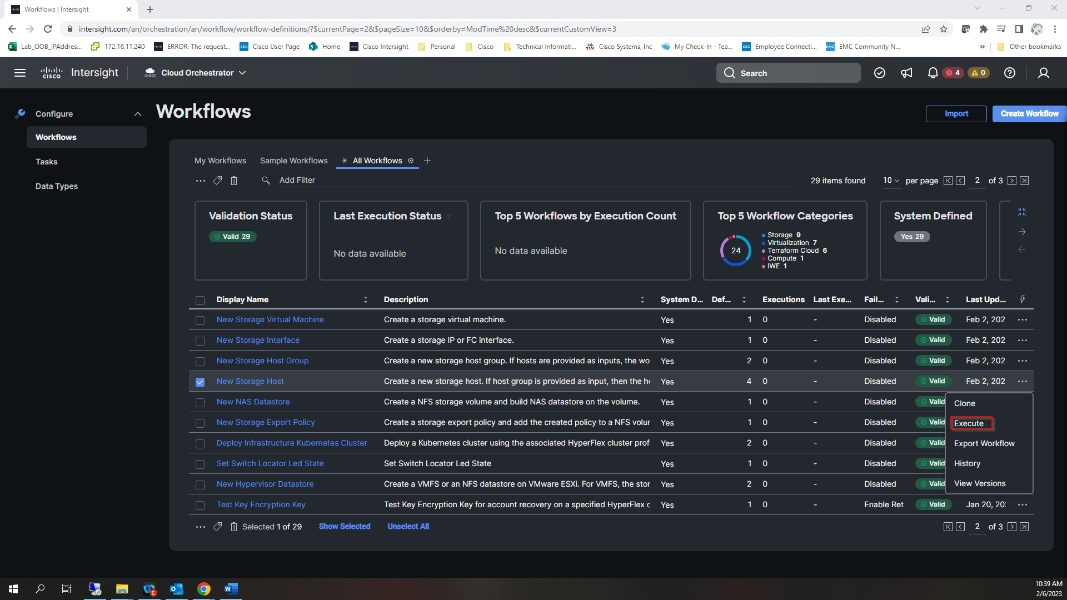Click the Intersight Search field
This screenshot has width=1067, height=600.
tap(788, 73)
